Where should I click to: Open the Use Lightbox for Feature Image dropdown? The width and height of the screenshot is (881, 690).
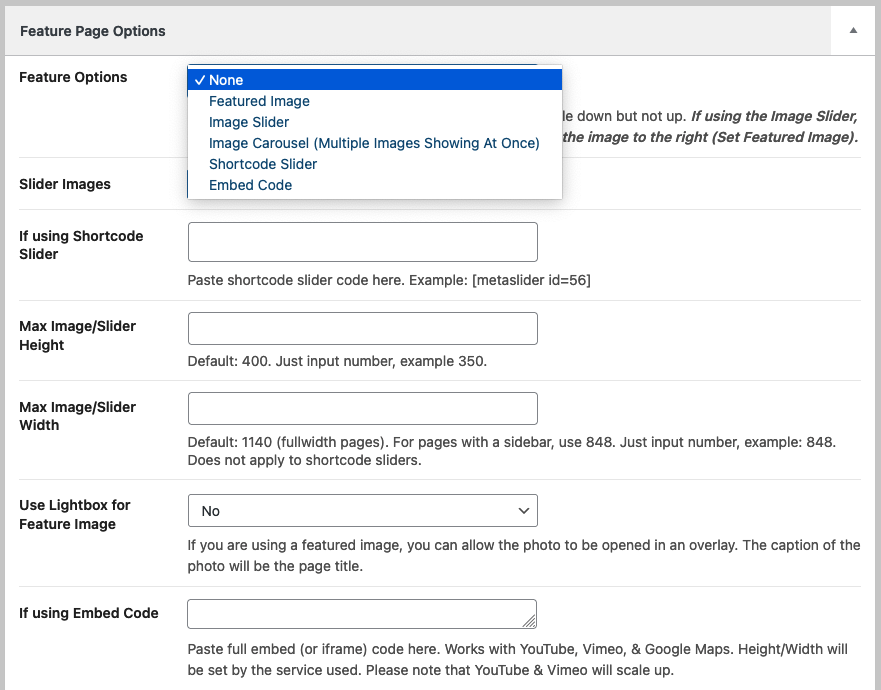point(362,511)
